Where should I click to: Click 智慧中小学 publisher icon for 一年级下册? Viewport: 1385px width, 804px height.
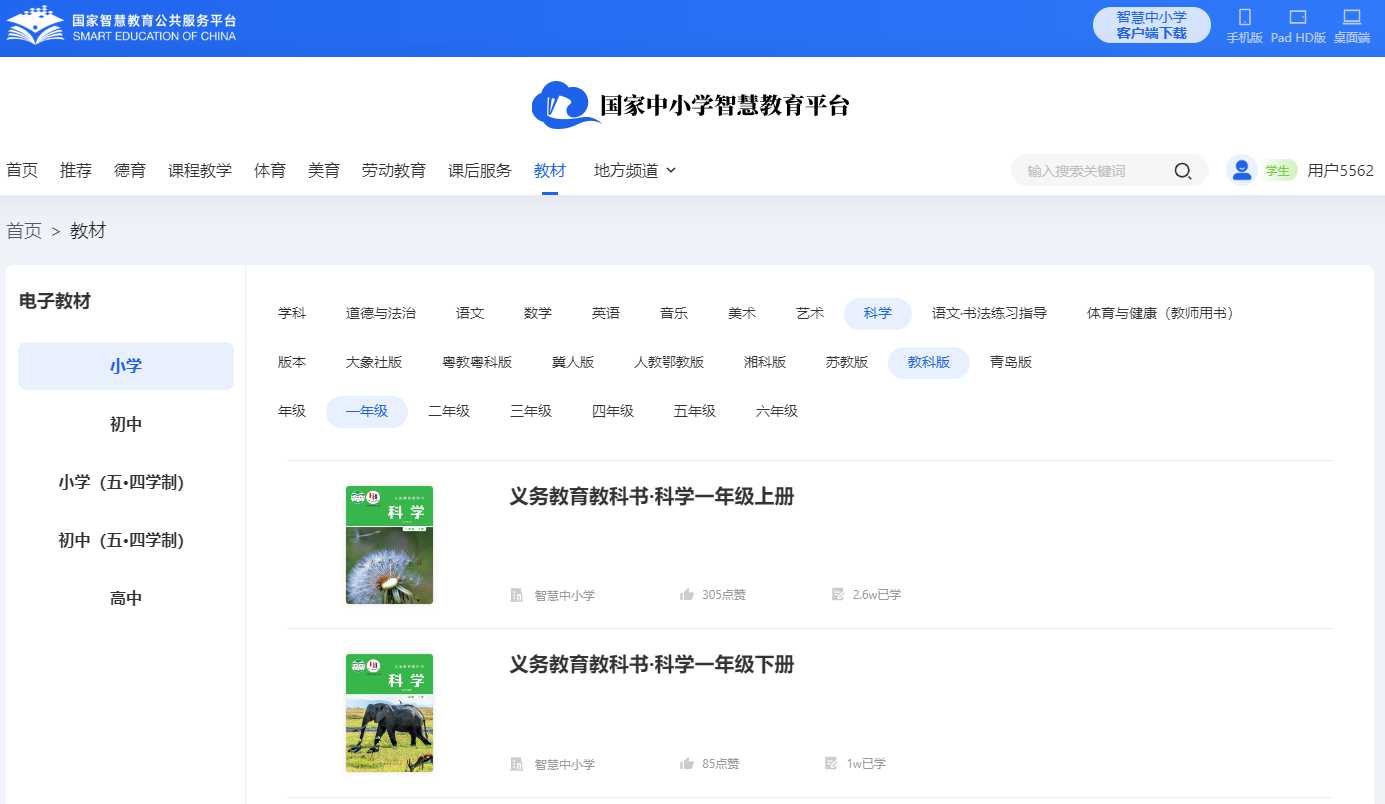516,764
